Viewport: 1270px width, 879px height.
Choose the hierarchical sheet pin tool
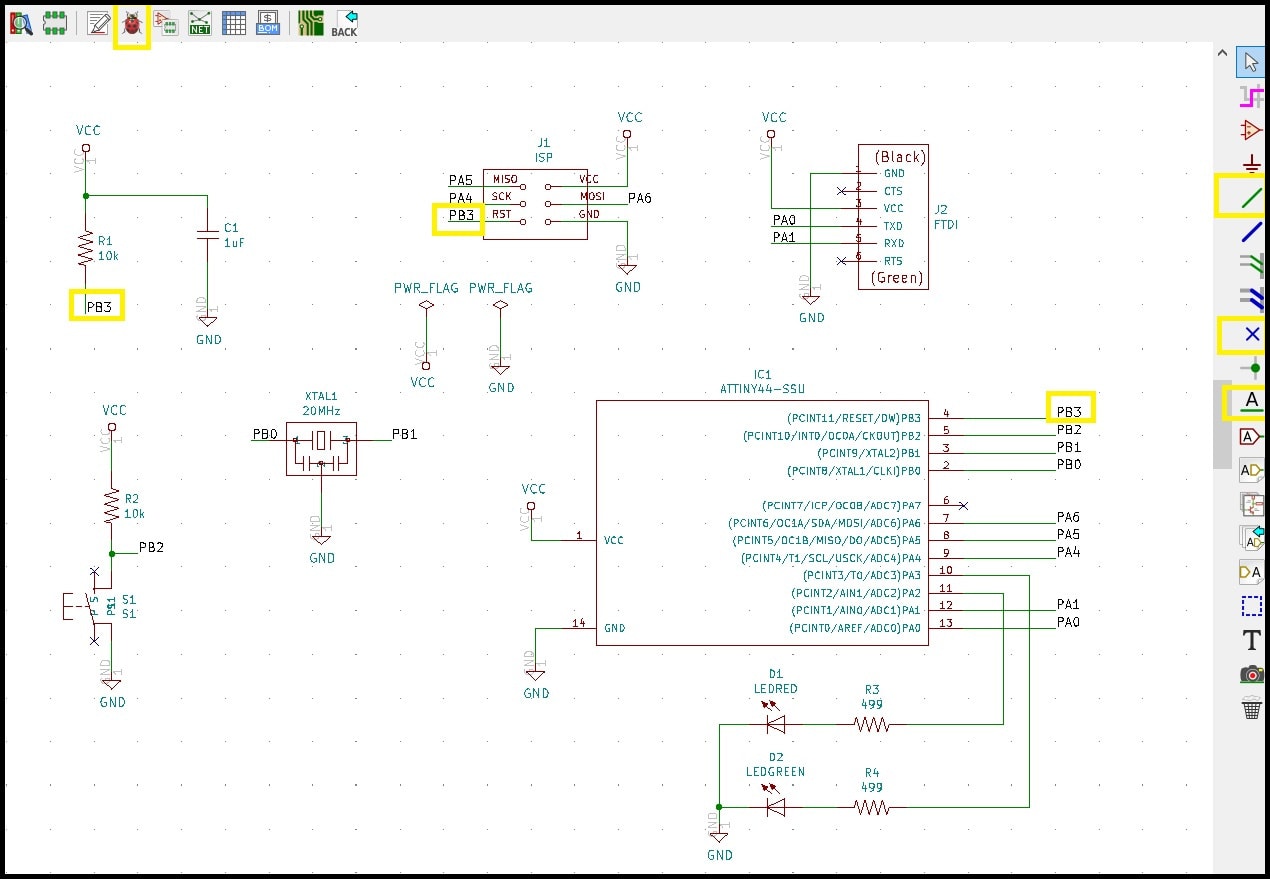pyautogui.click(x=1251, y=572)
